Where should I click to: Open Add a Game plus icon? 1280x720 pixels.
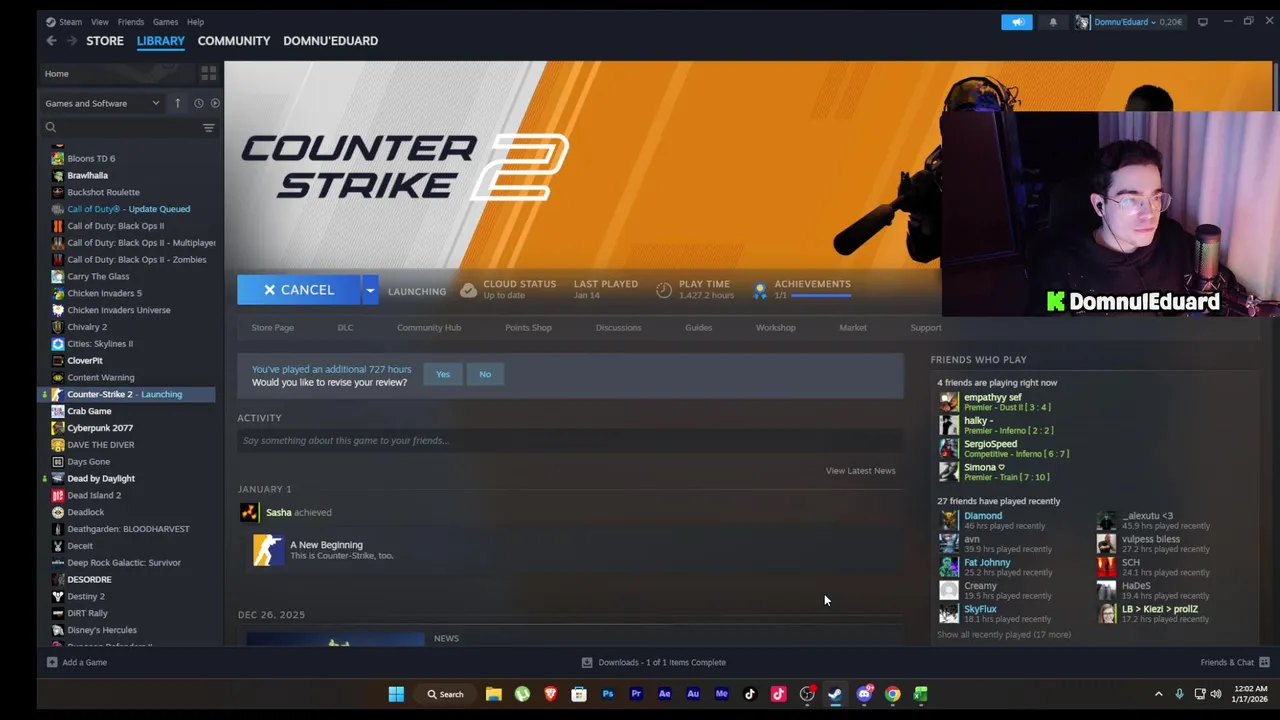point(52,662)
